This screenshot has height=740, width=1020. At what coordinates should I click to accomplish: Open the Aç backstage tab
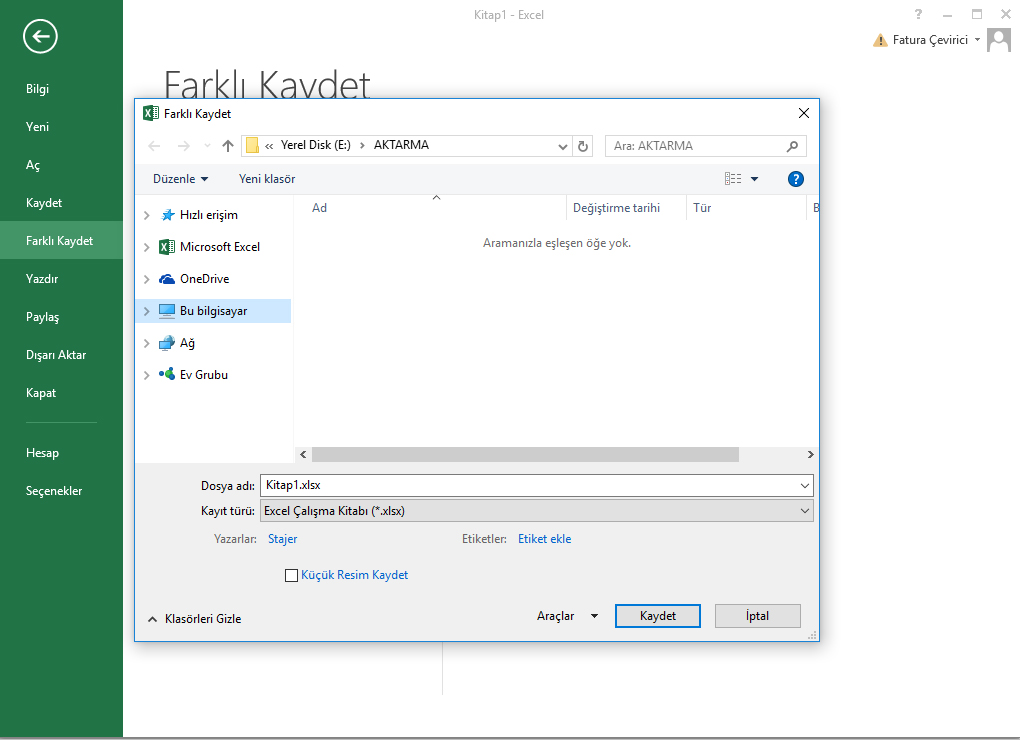33,165
